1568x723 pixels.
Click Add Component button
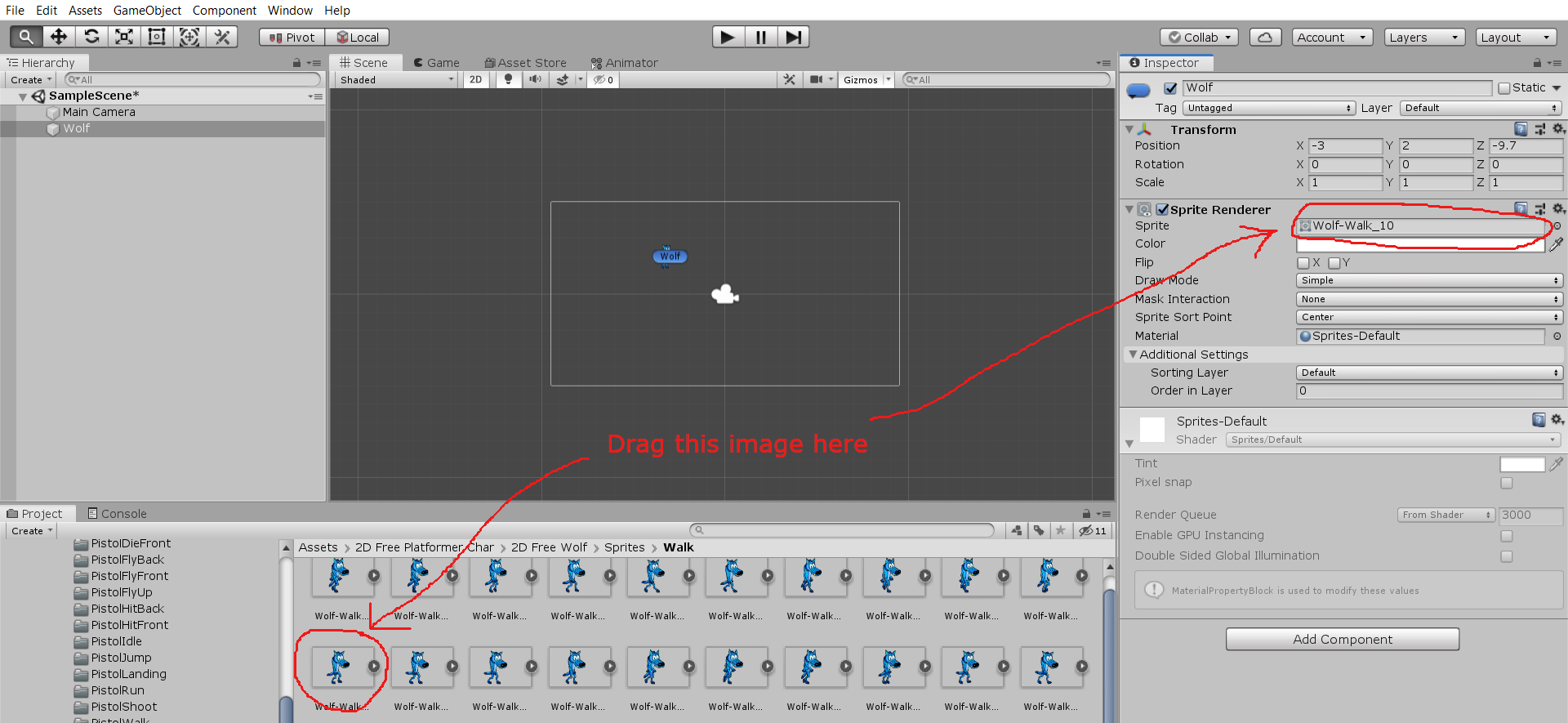[x=1343, y=639]
